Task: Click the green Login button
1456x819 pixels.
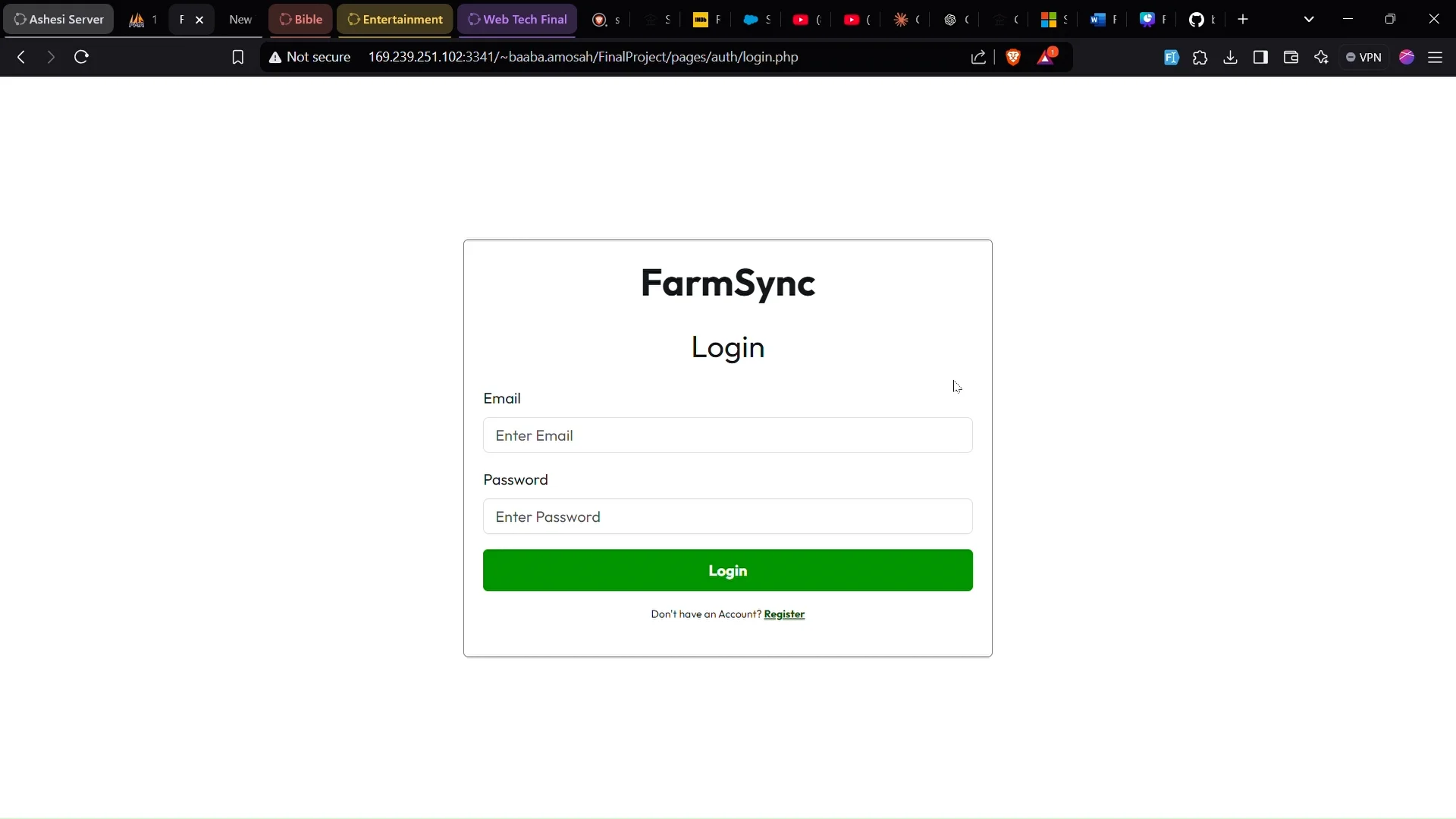Action: pyautogui.click(x=728, y=570)
